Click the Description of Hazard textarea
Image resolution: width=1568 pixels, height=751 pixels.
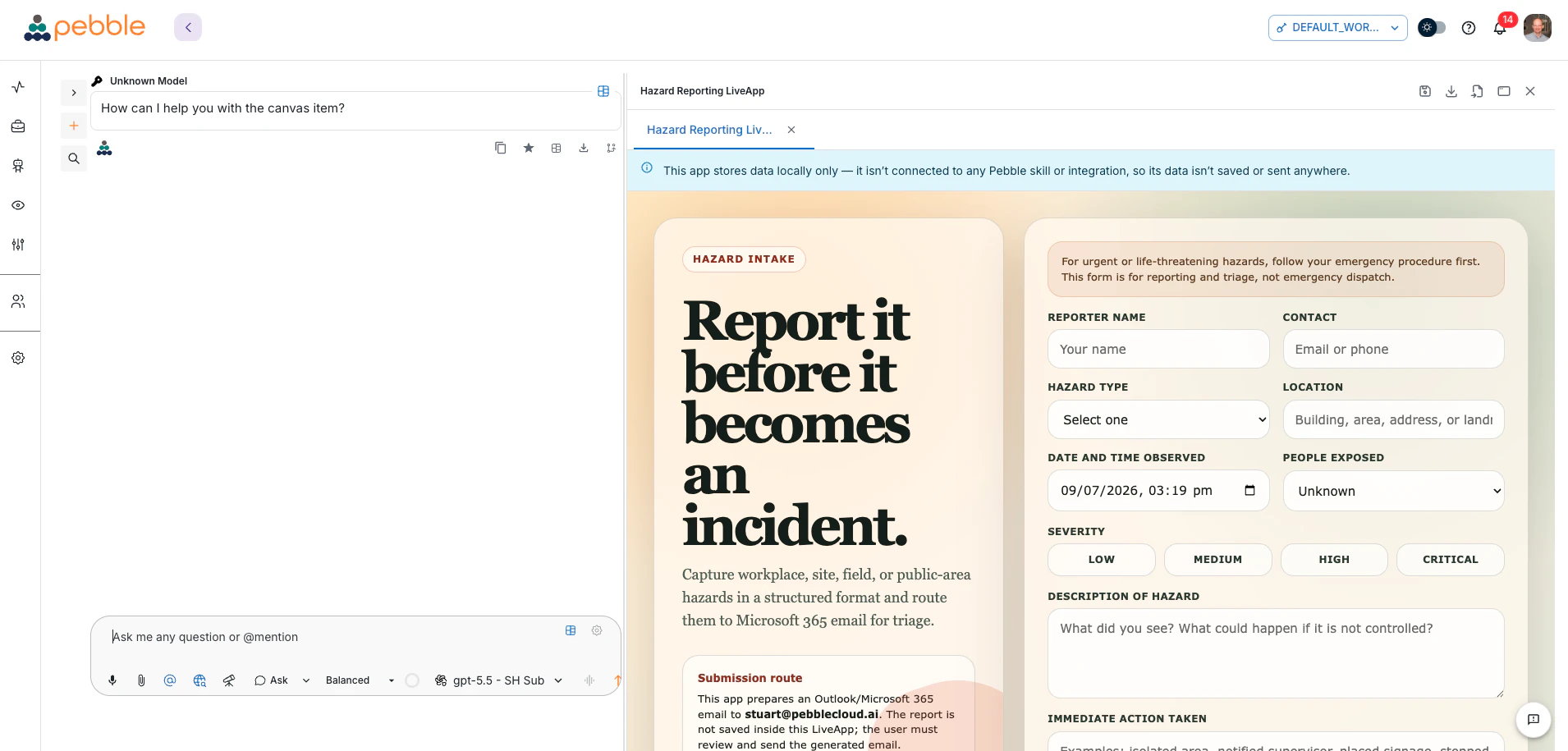tap(1276, 653)
